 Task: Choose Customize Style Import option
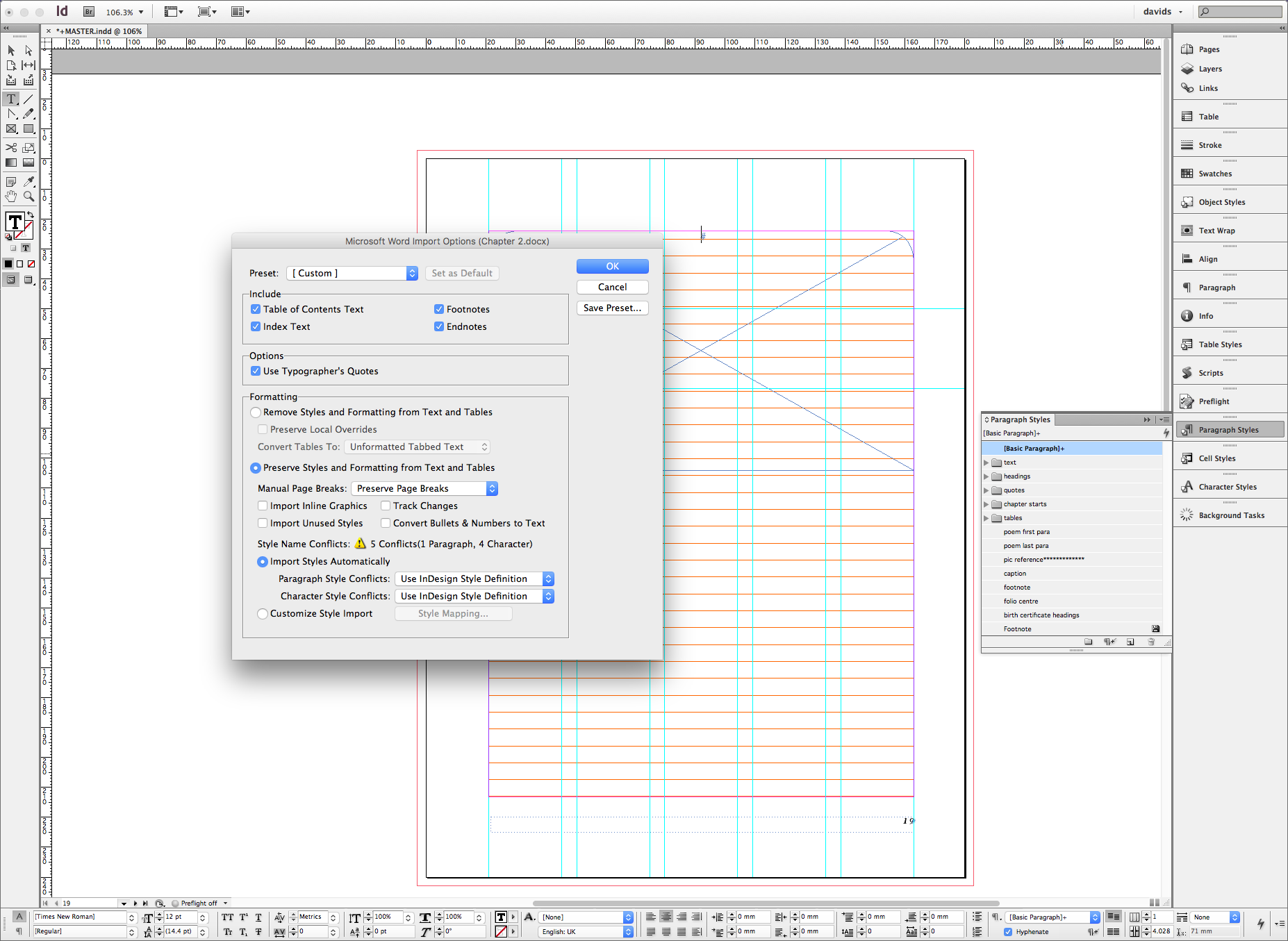point(263,613)
